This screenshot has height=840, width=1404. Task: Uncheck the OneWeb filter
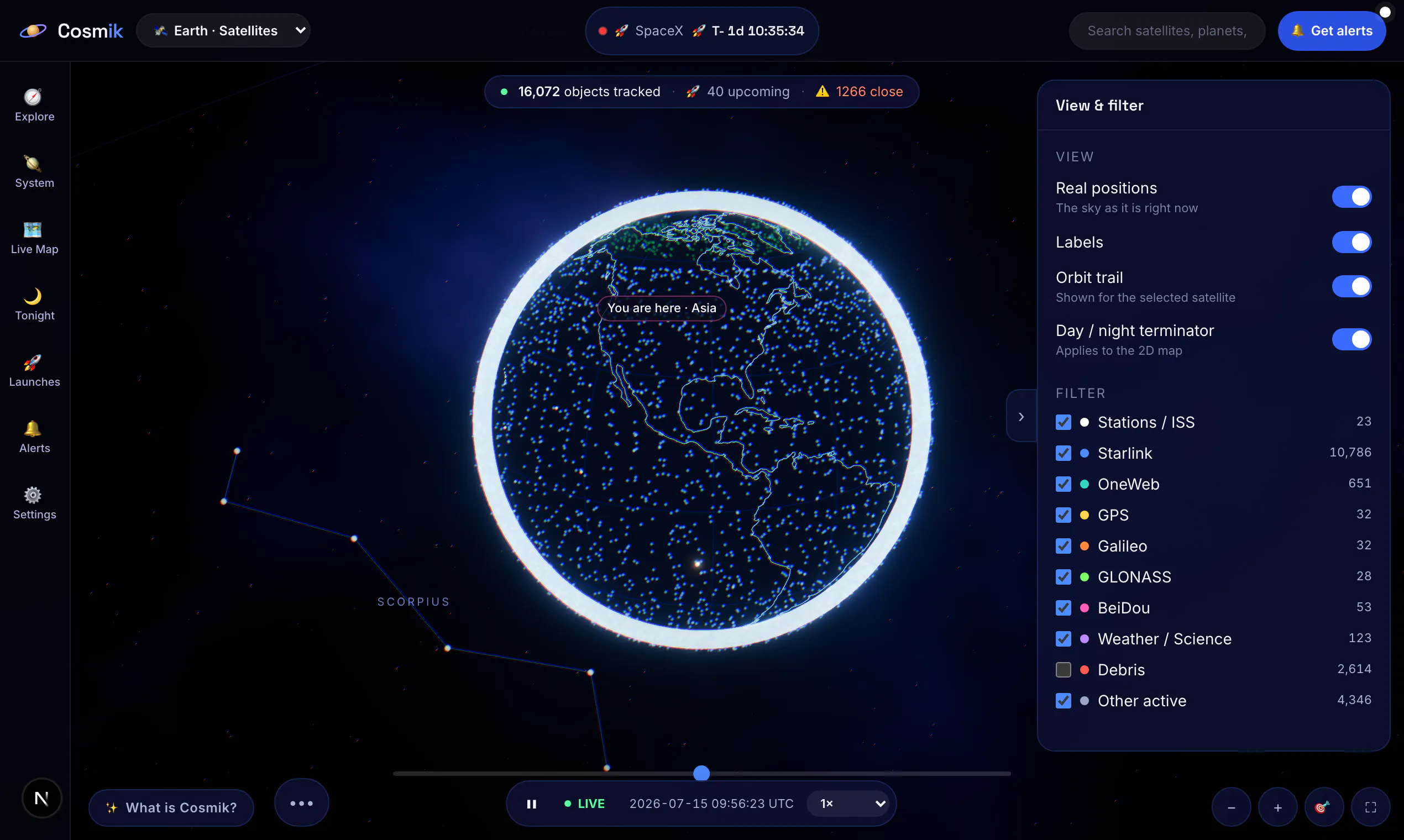(1063, 485)
